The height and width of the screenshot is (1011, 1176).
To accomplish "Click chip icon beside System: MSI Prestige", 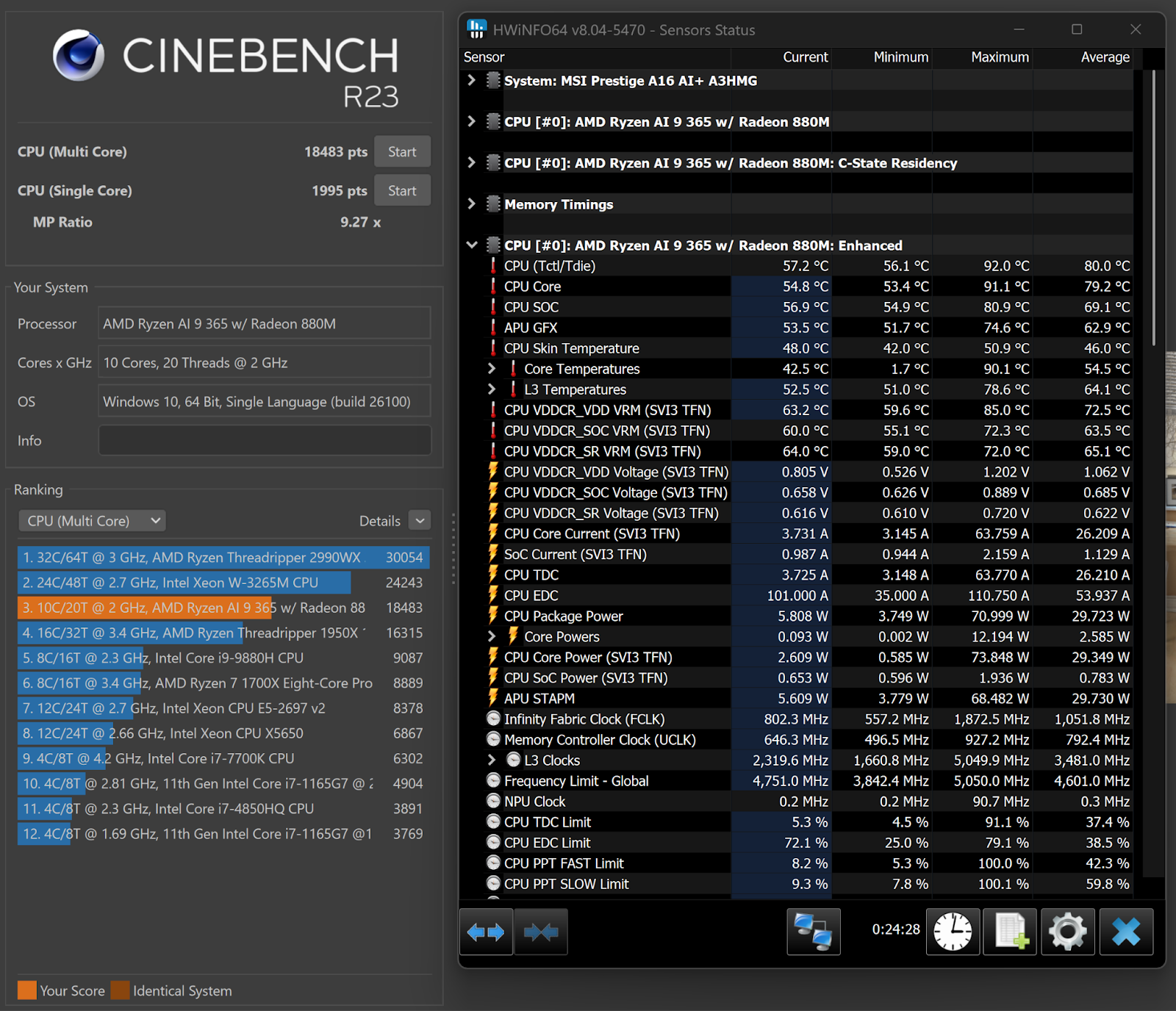I will click(x=493, y=80).
